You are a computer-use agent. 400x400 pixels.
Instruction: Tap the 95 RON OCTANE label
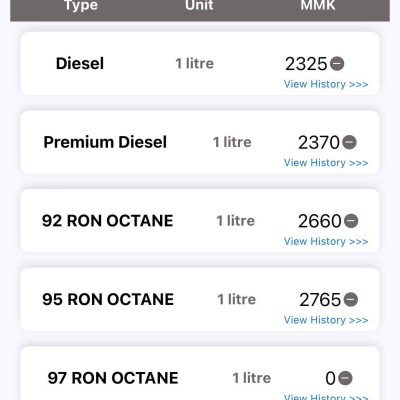point(108,299)
